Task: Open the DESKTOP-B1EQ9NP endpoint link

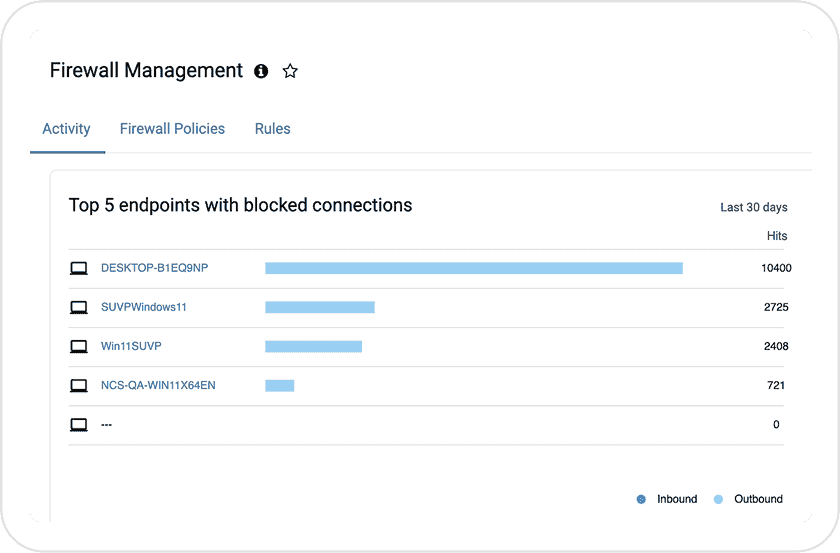Action: [154, 268]
